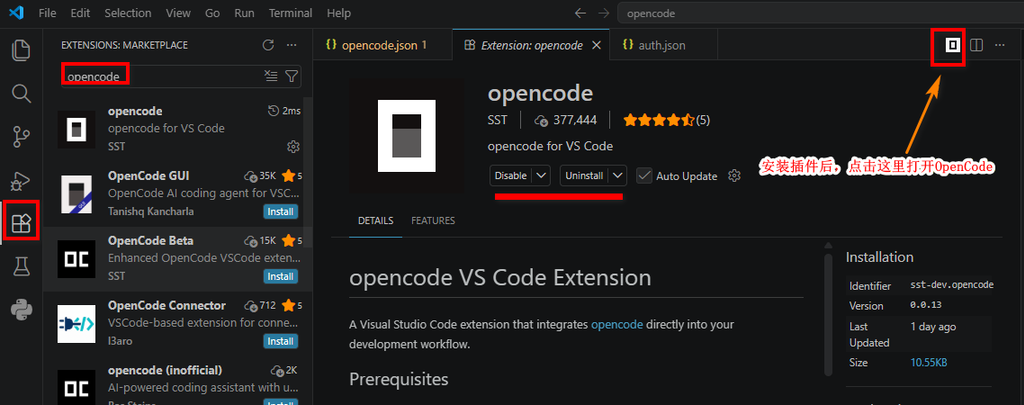Split the editor to the right
The width and height of the screenshot is (1024, 405).
[976, 45]
